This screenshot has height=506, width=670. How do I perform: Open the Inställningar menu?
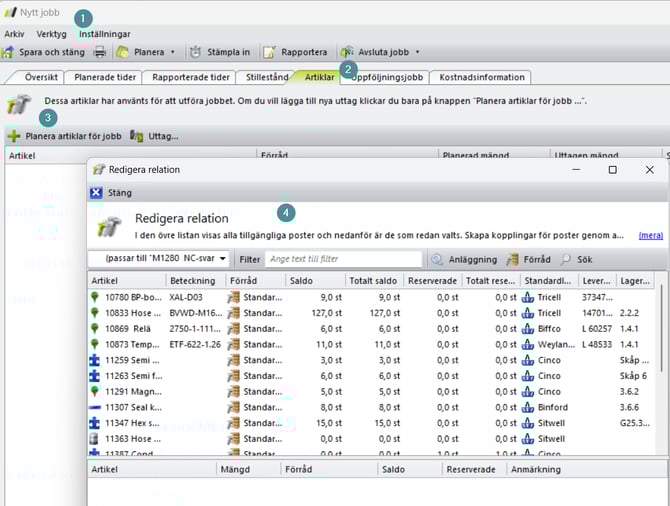click(105, 34)
